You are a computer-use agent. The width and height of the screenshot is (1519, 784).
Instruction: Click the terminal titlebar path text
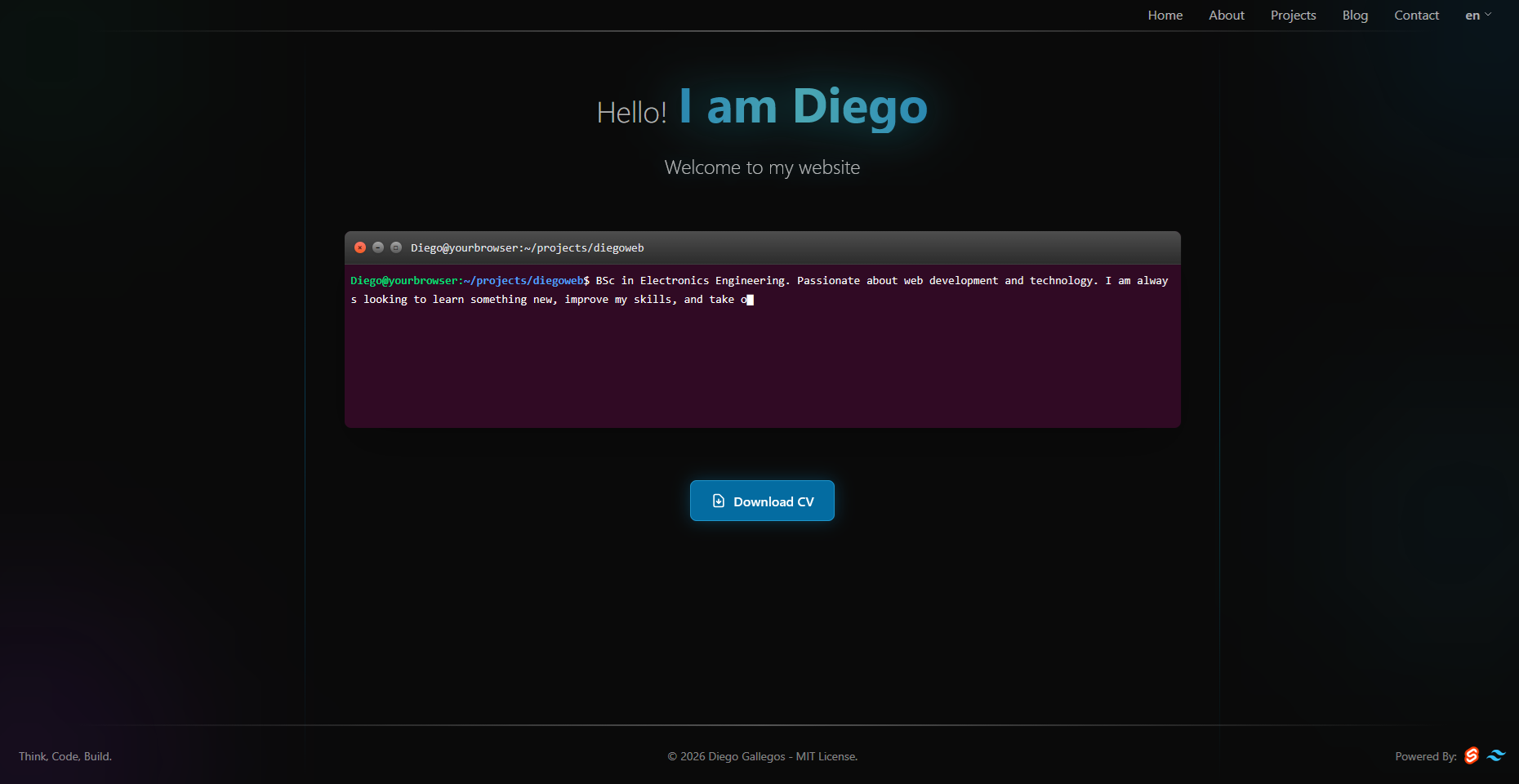tap(527, 247)
